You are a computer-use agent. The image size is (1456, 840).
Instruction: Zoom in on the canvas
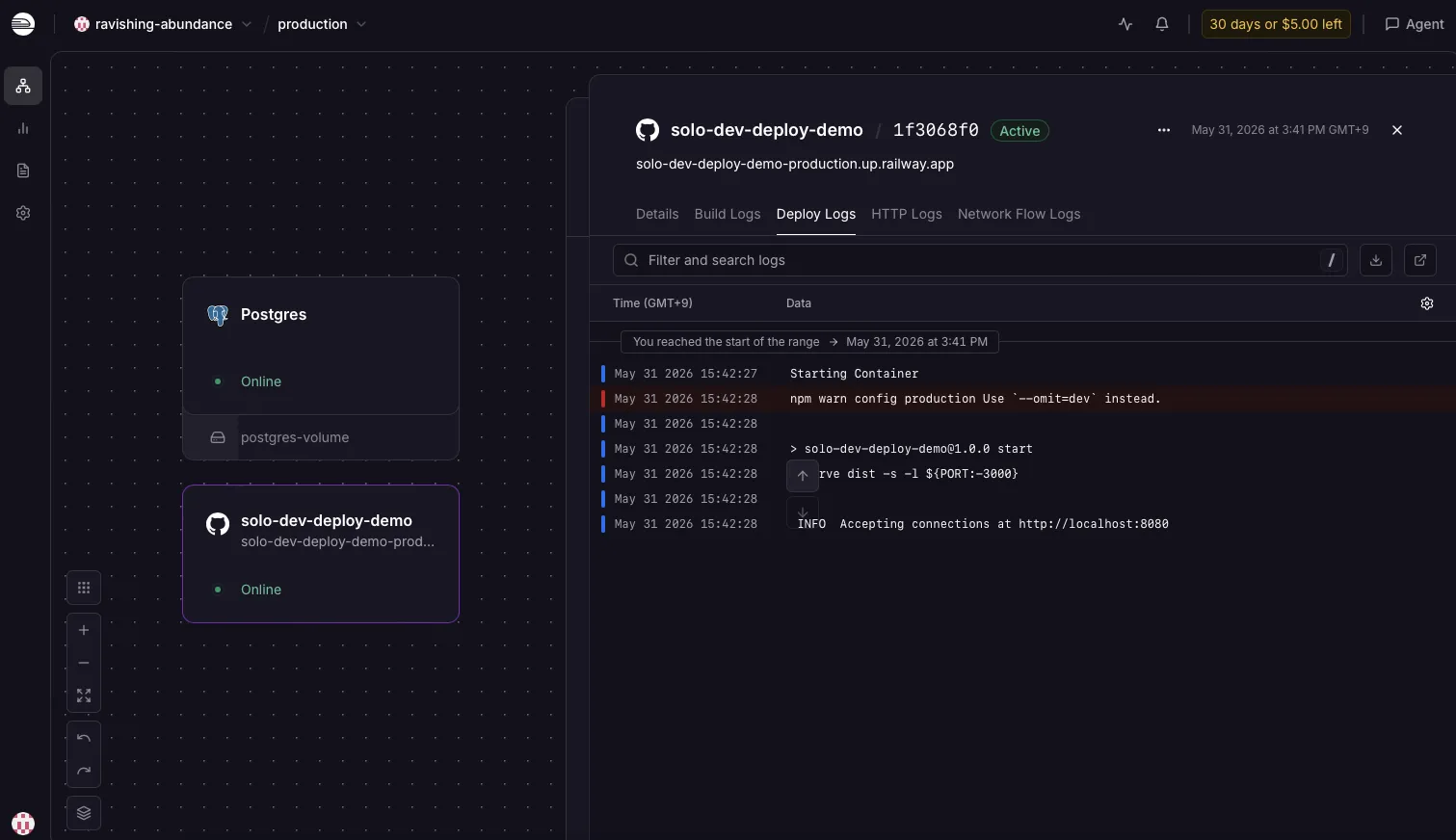click(x=84, y=630)
